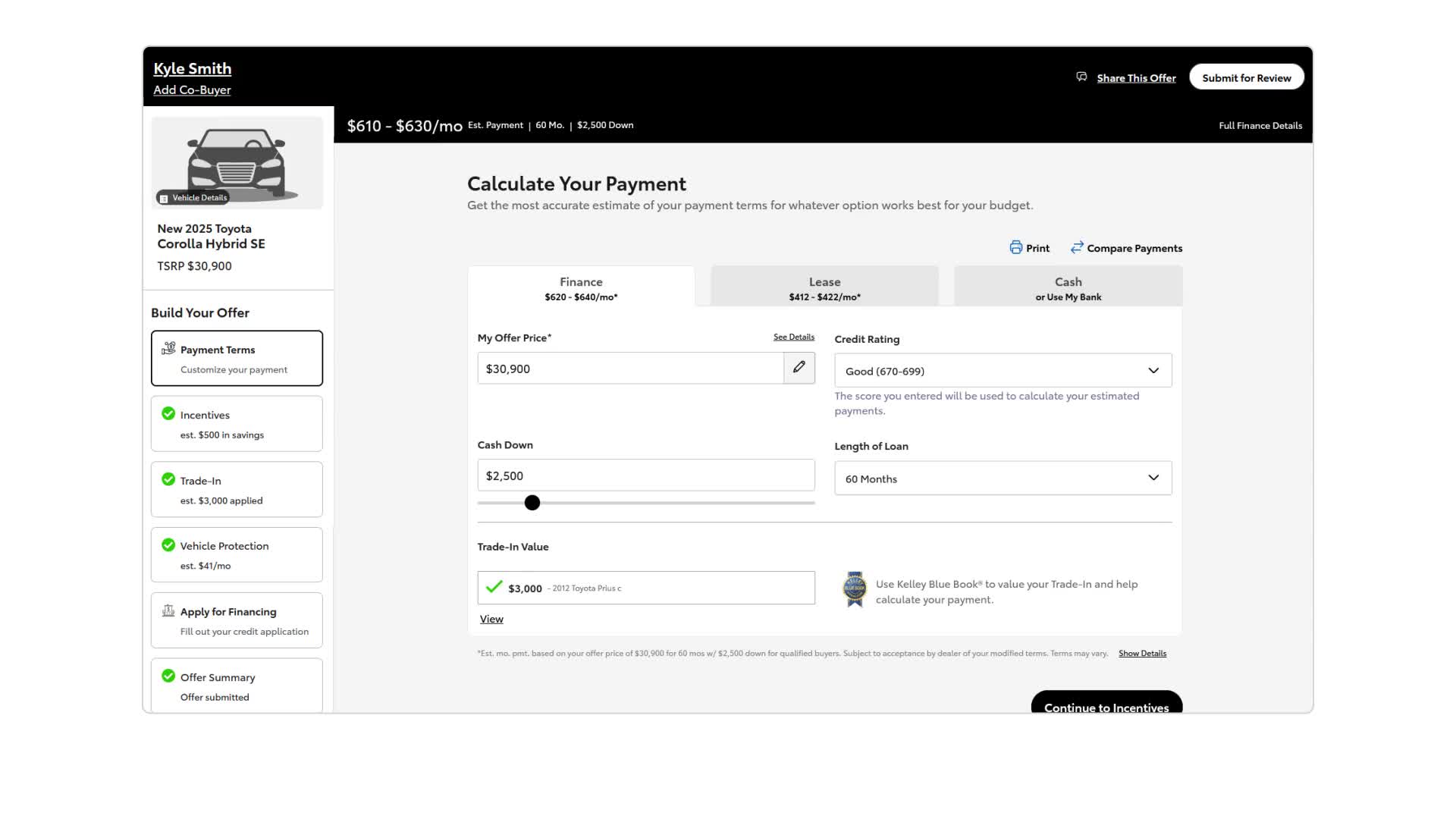Click the Add Co-Buyer link
The image size is (1456, 819).
click(x=192, y=90)
